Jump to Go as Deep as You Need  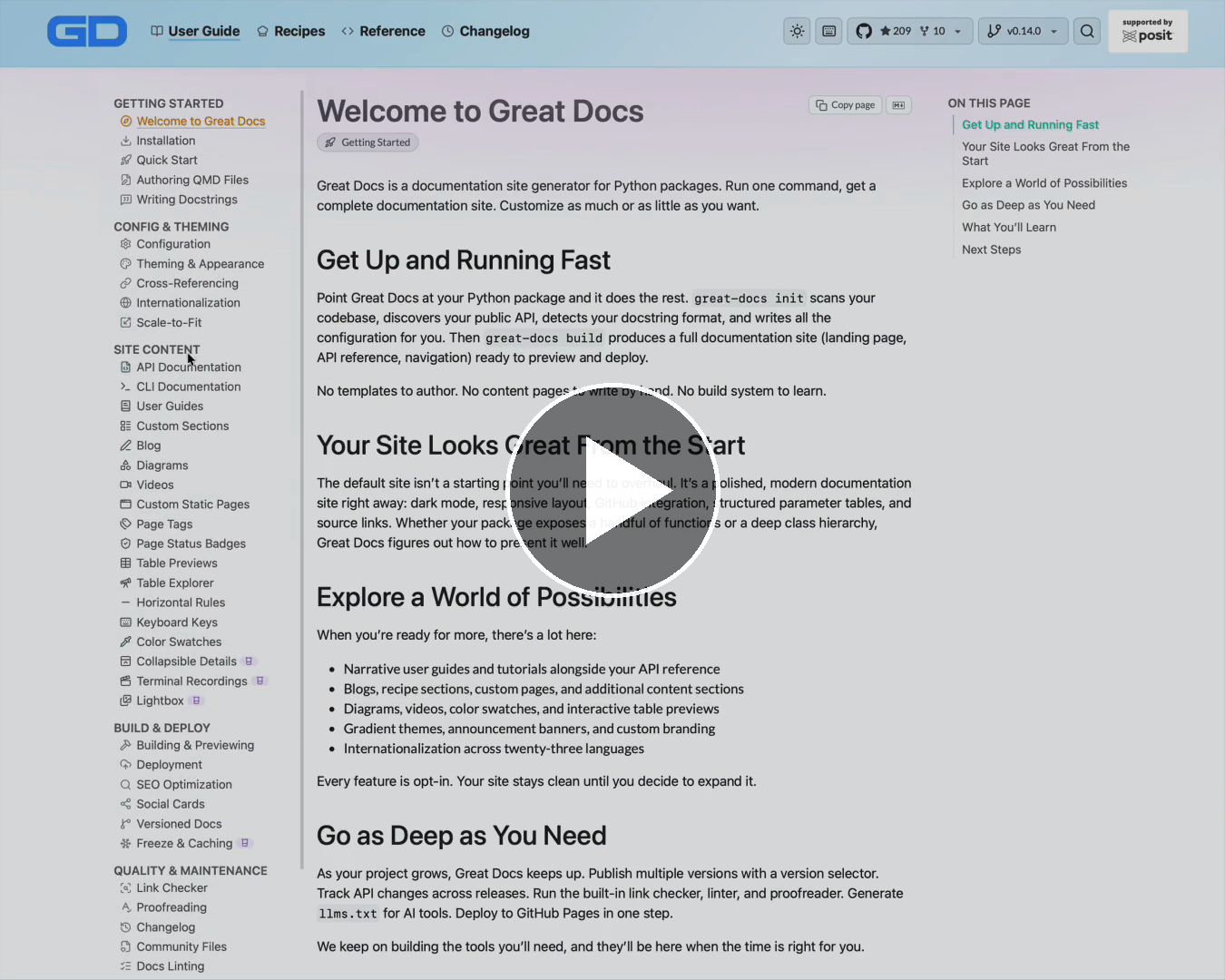click(x=1028, y=205)
